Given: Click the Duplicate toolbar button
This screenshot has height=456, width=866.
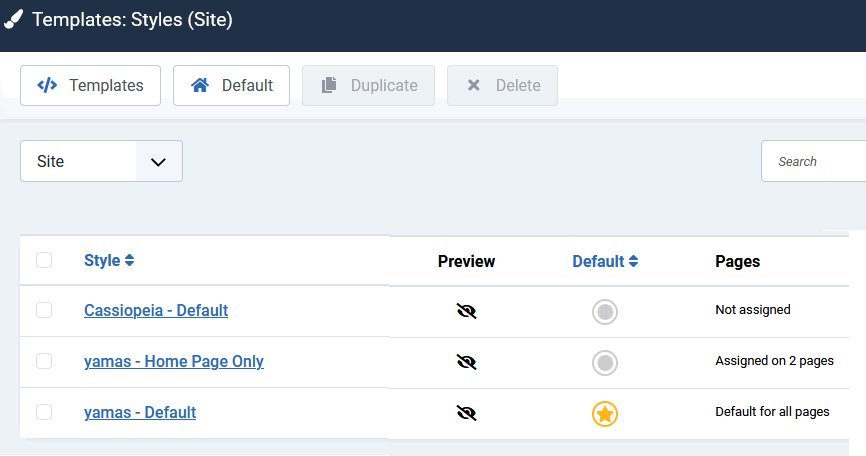Looking at the screenshot, I should [368, 86].
